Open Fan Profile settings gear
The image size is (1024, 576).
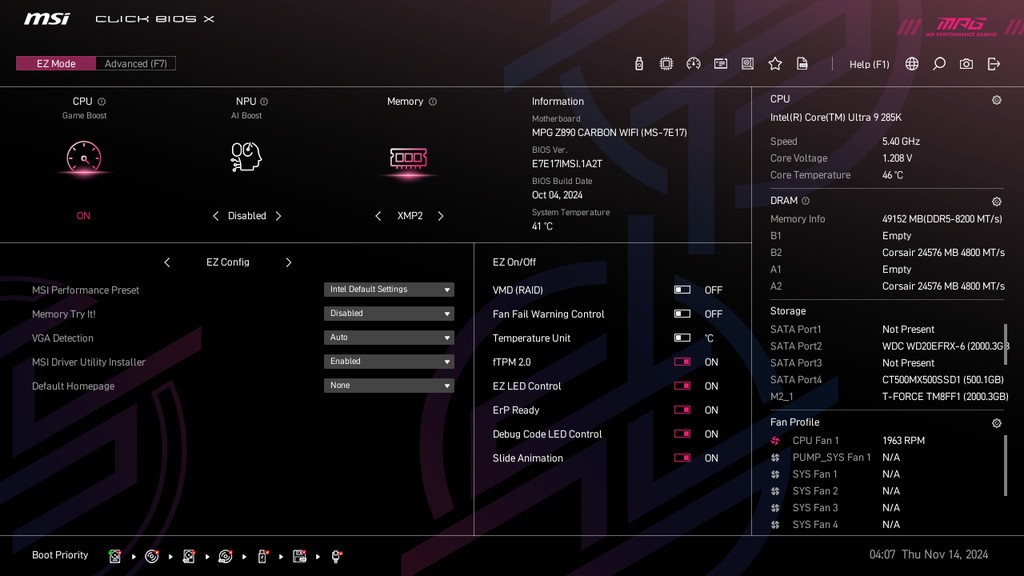coord(997,423)
